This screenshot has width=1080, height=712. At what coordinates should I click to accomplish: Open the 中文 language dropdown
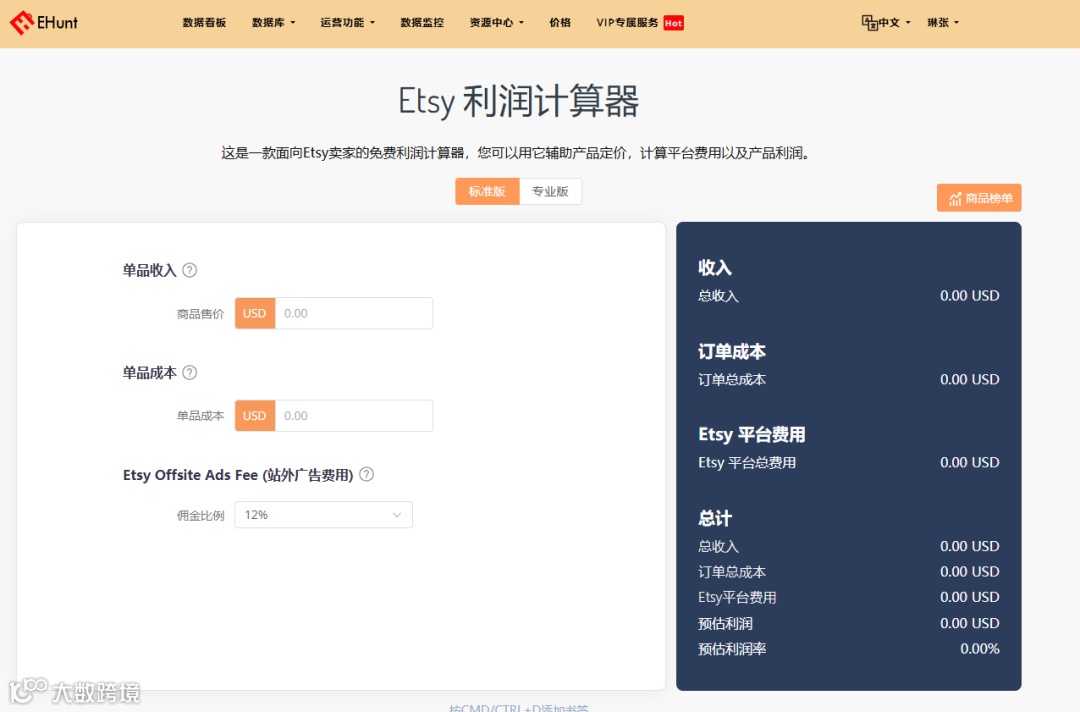click(894, 23)
